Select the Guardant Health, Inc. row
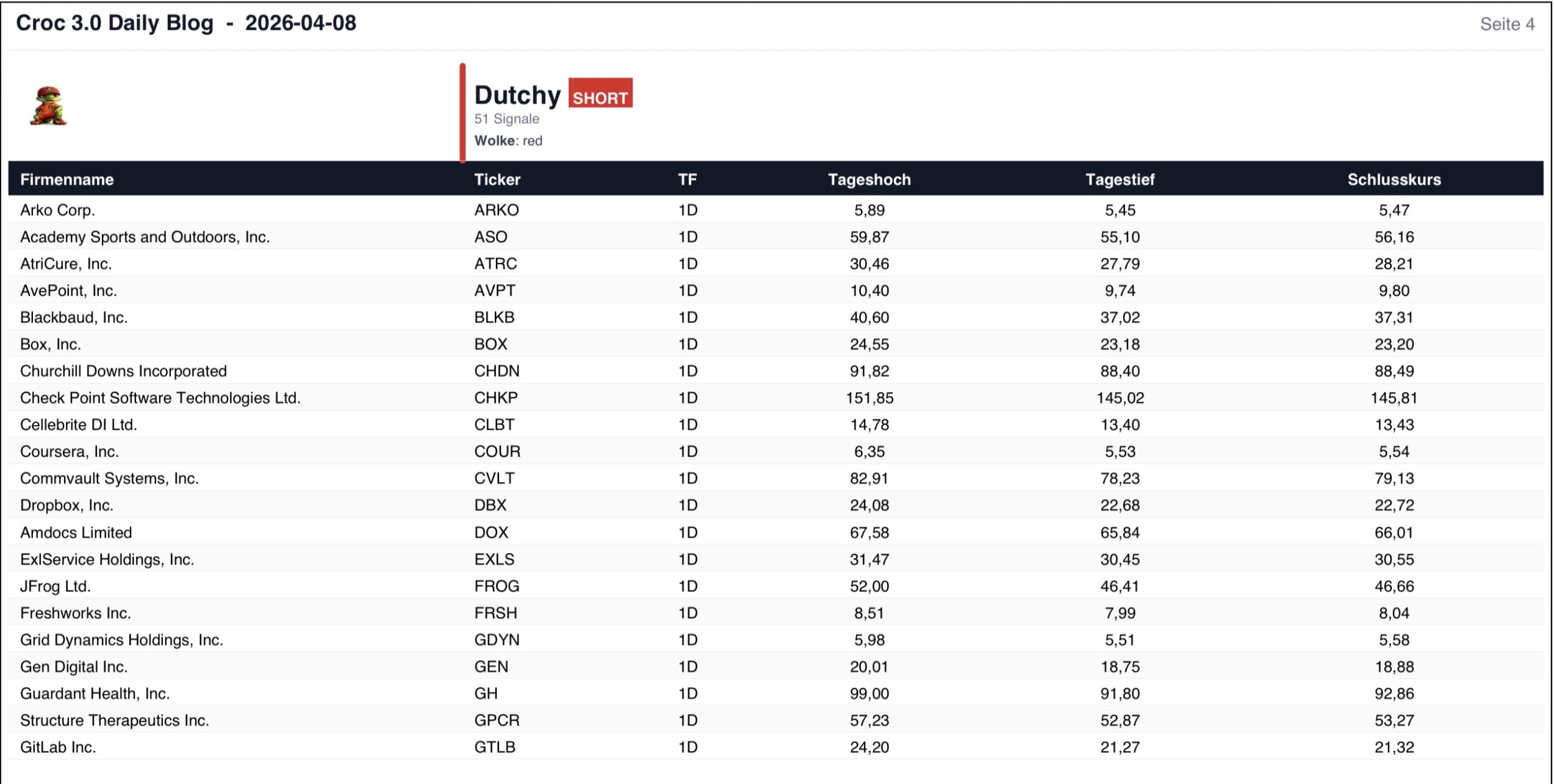 point(94,693)
